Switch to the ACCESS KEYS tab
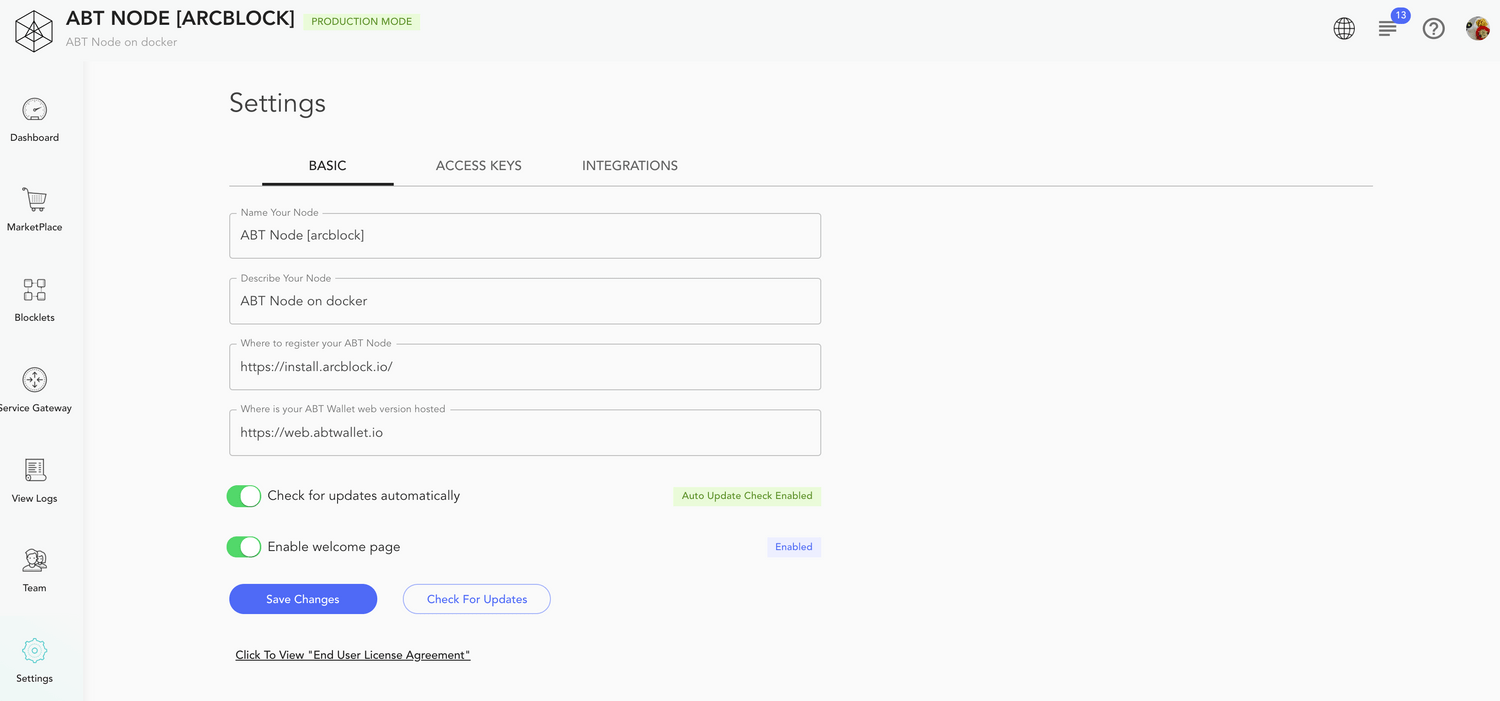 [479, 166]
